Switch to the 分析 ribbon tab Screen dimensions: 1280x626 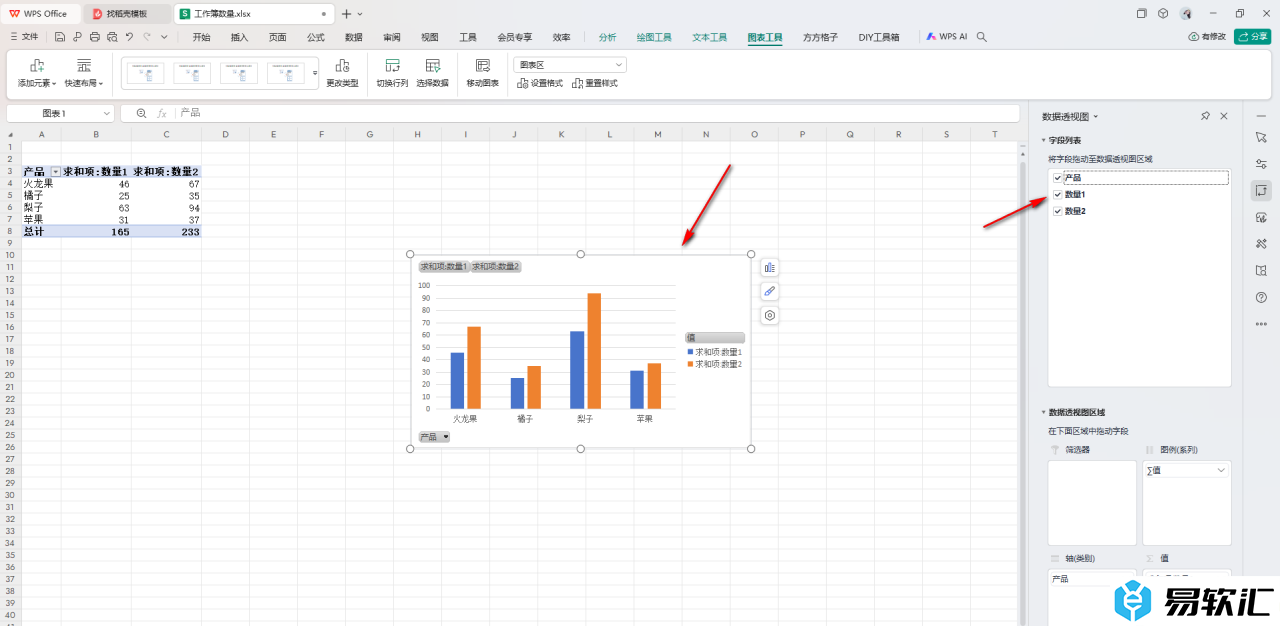pos(607,37)
